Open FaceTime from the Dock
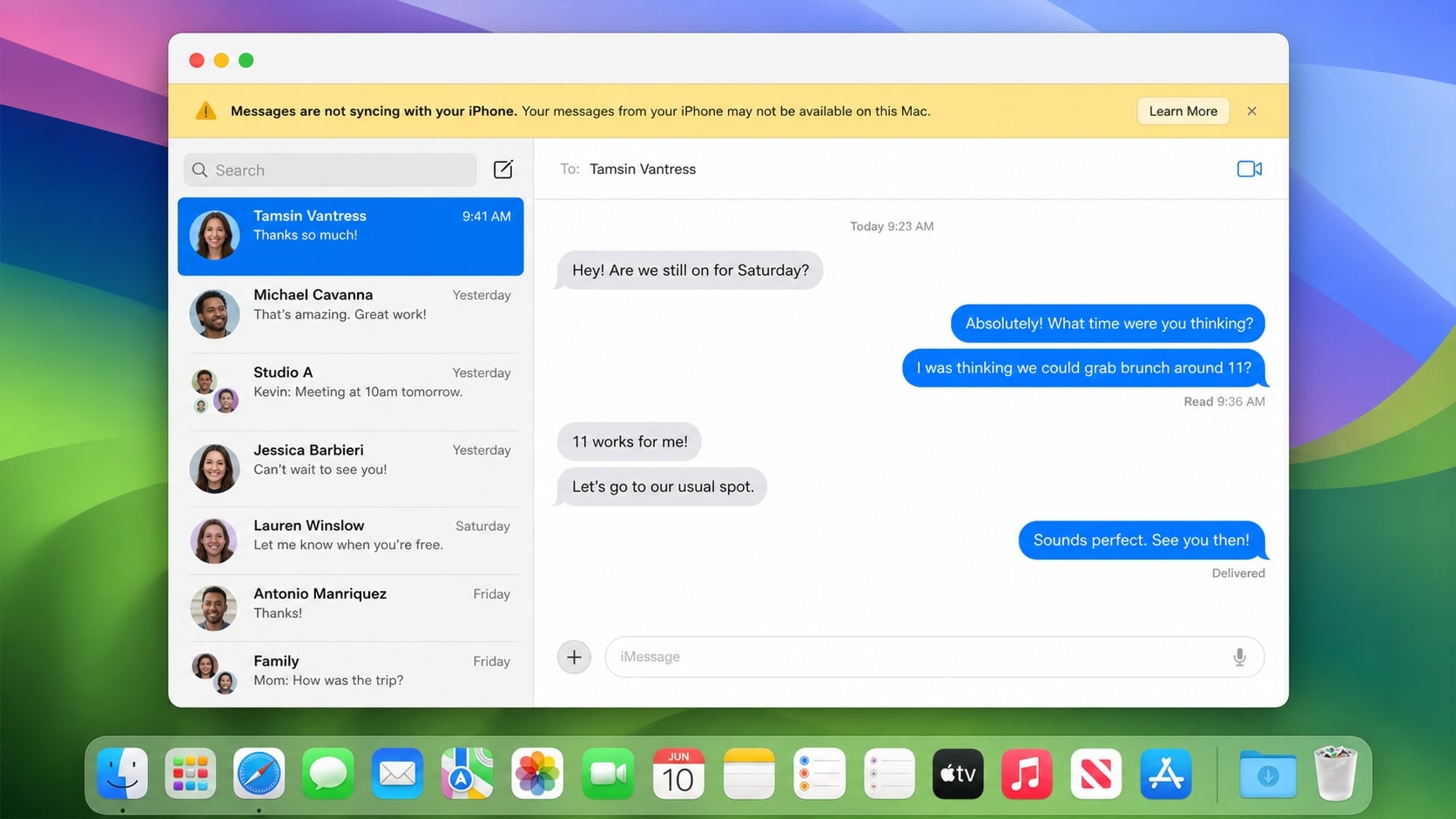Viewport: 1456px width, 819px height. [608, 773]
